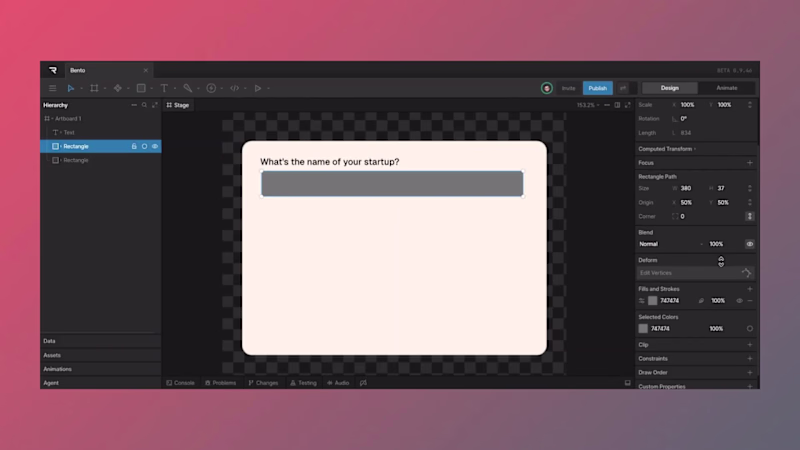Image resolution: width=800 pixels, height=450 pixels.
Task: Open the Text tool dropdown arrow
Action: pos(175,88)
